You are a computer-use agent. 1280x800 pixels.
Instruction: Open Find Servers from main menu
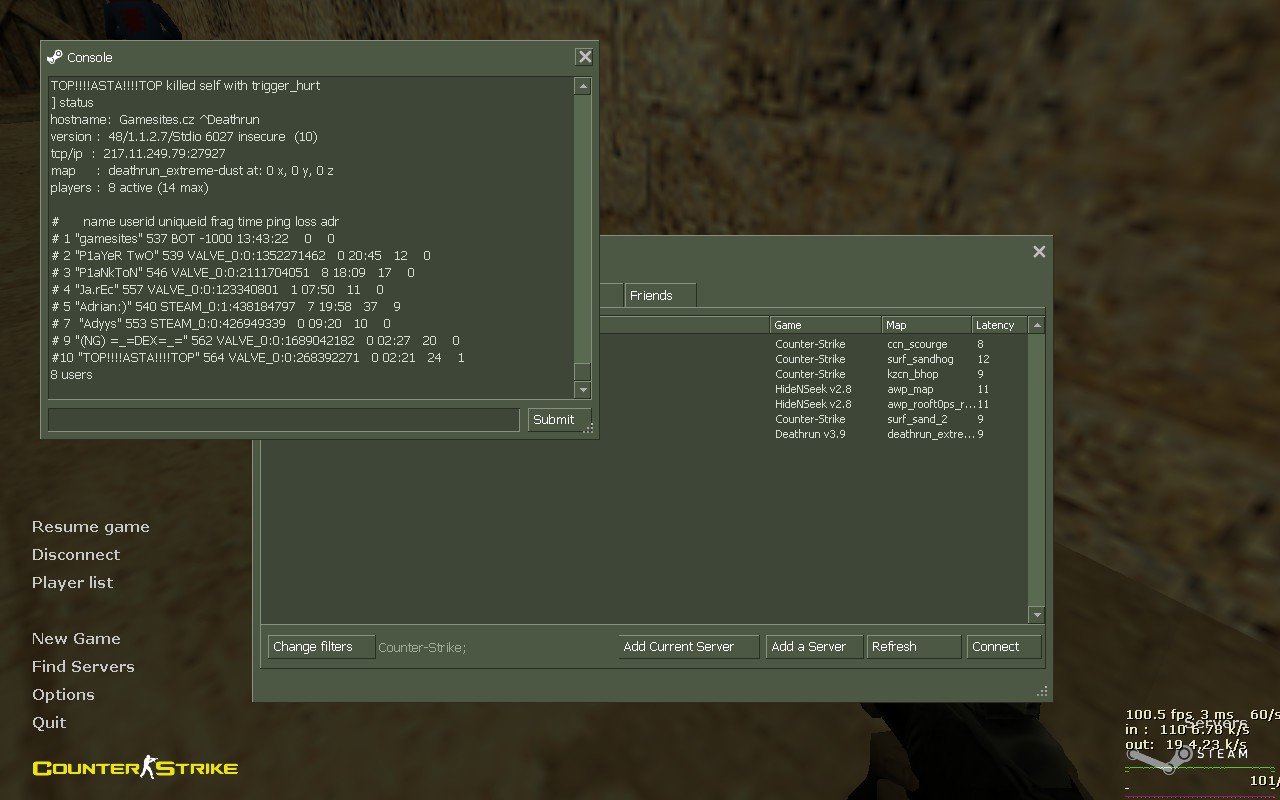coord(82,667)
